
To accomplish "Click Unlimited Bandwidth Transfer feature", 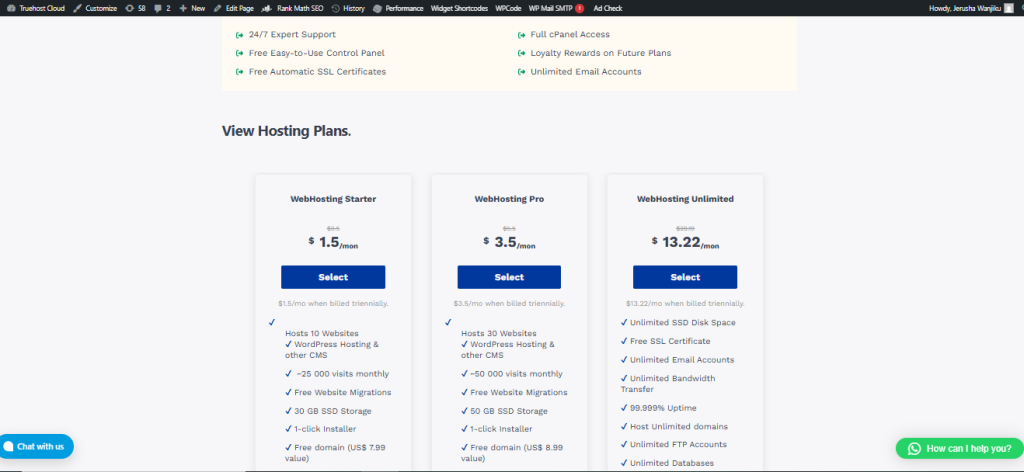I will point(668,384).
